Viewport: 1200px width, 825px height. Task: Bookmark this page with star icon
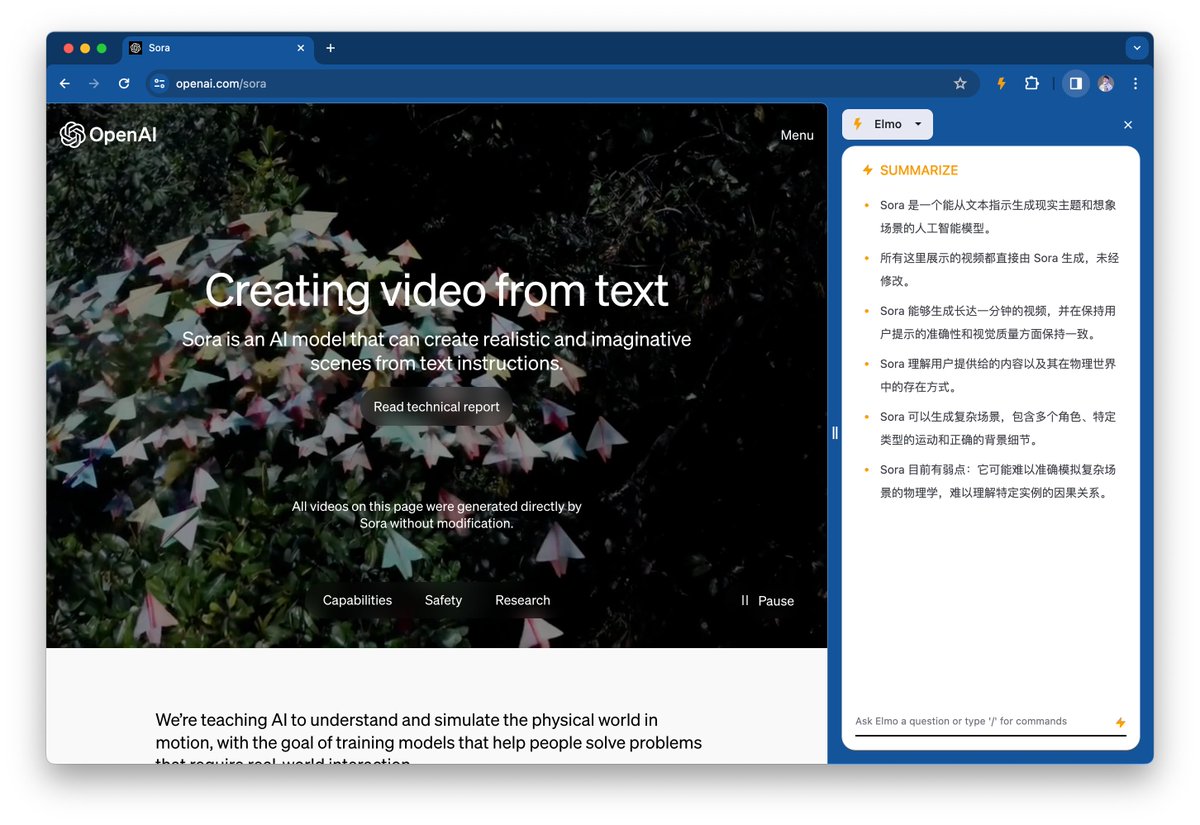(960, 84)
